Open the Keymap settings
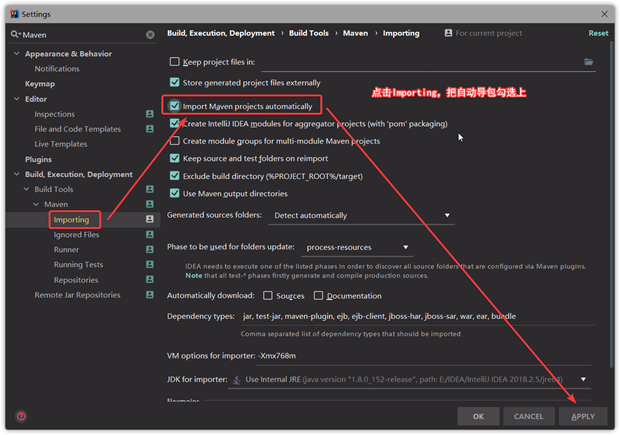The image size is (620, 435). pyautogui.click(x=40, y=84)
